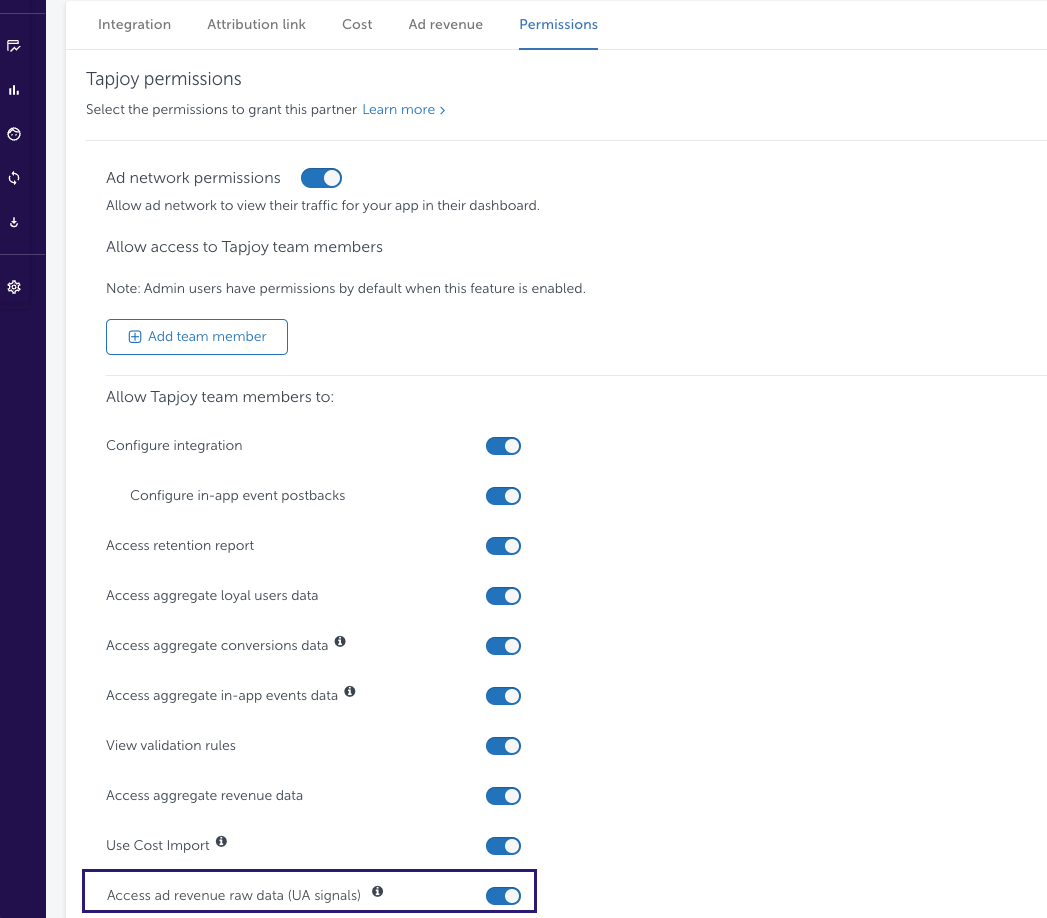Click info icon next to Use Cost Import
The width and height of the screenshot is (1047, 918).
tap(221, 842)
